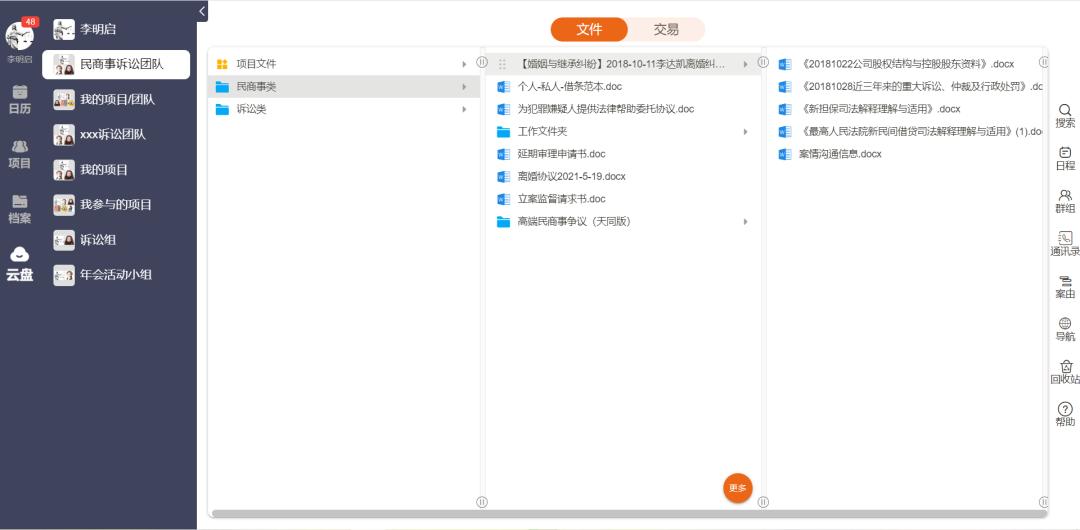The height and width of the screenshot is (530, 1080).
Task: Open the 通讯录 contacts tool
Action: tap(1065, 245)
